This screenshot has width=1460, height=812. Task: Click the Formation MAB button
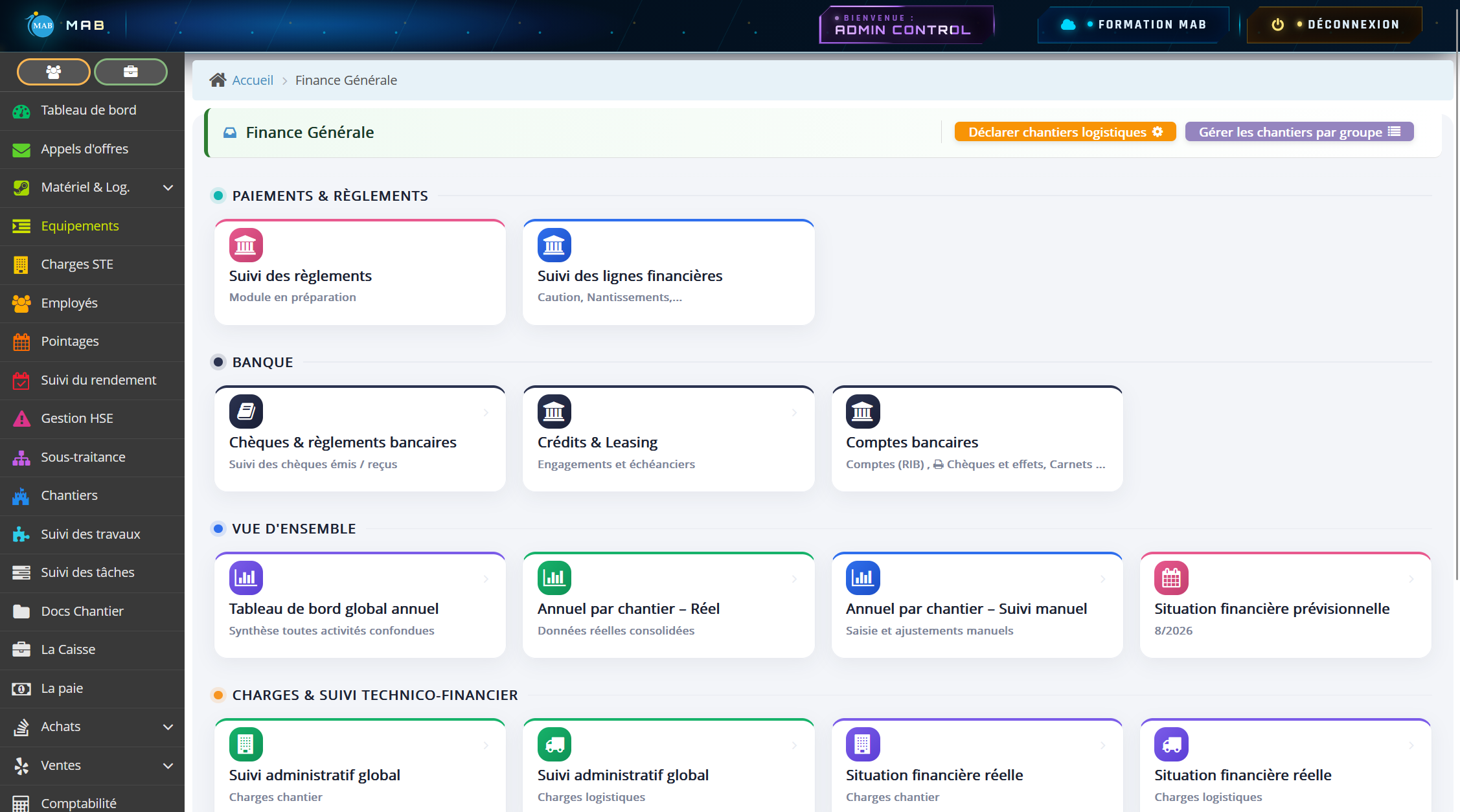pos(1134,25)
